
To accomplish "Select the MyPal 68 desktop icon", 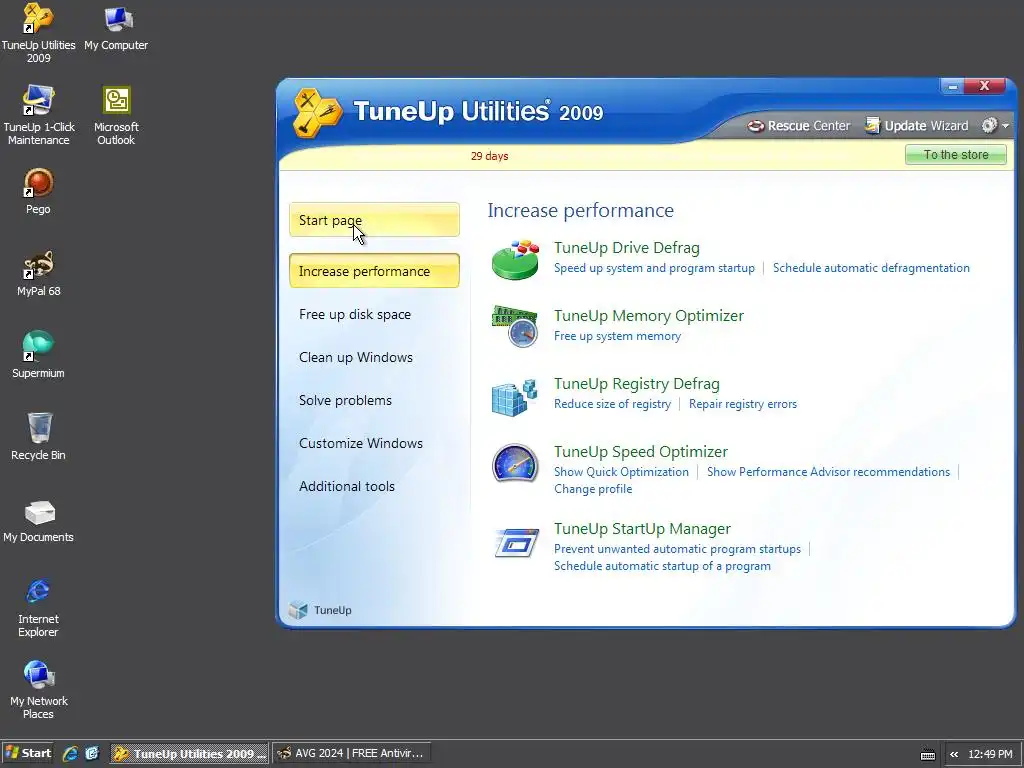I will coord(39,273).
